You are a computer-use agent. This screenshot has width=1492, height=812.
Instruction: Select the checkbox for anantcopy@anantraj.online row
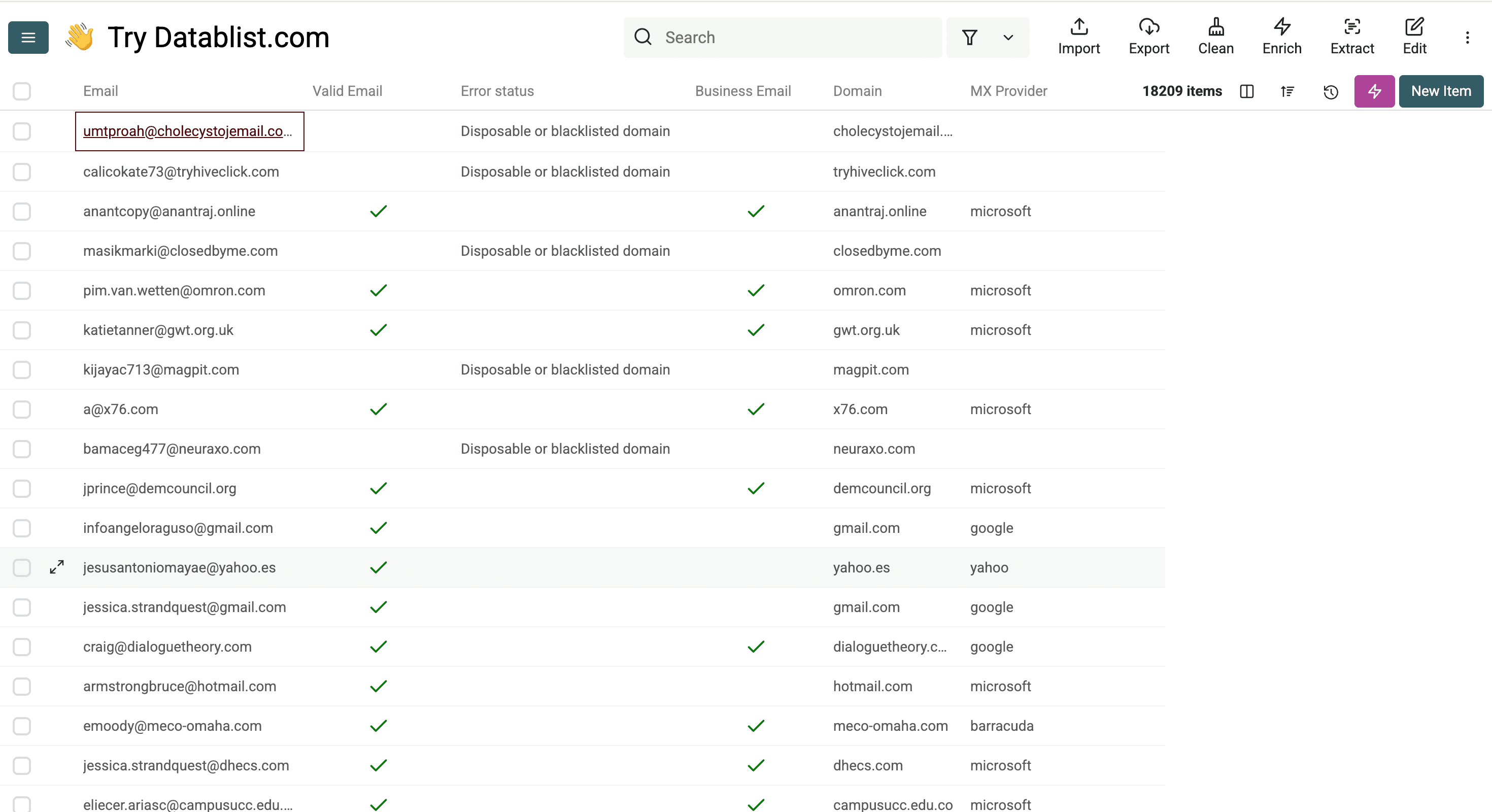[x=21, y=212]
